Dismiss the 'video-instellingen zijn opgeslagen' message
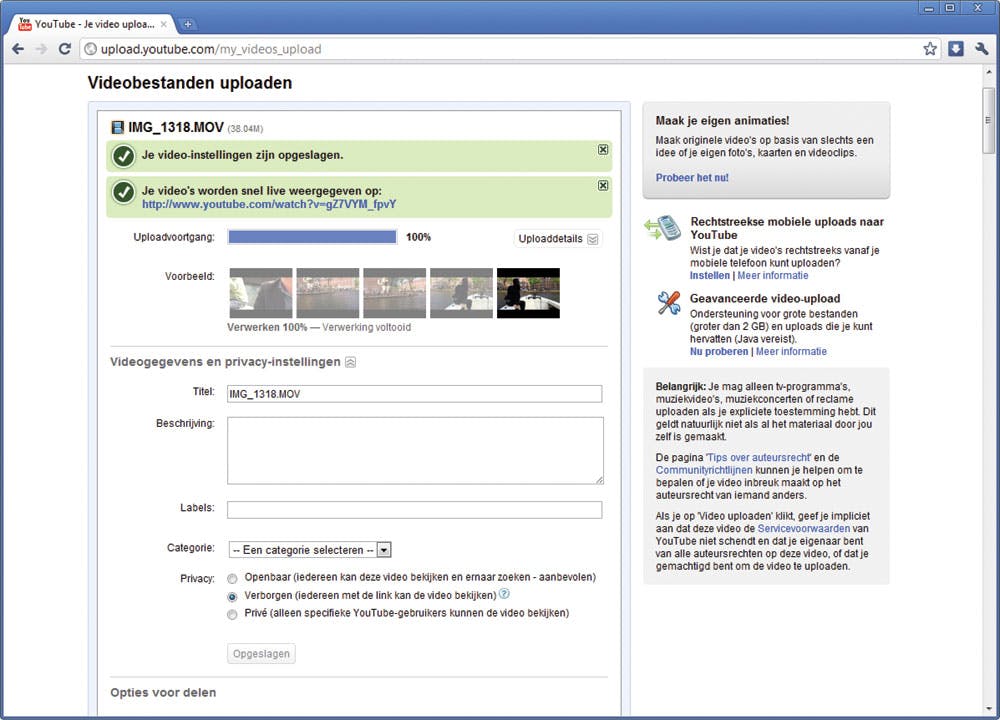The height and width of the screenshot is (720, 1000). point(603,149)
